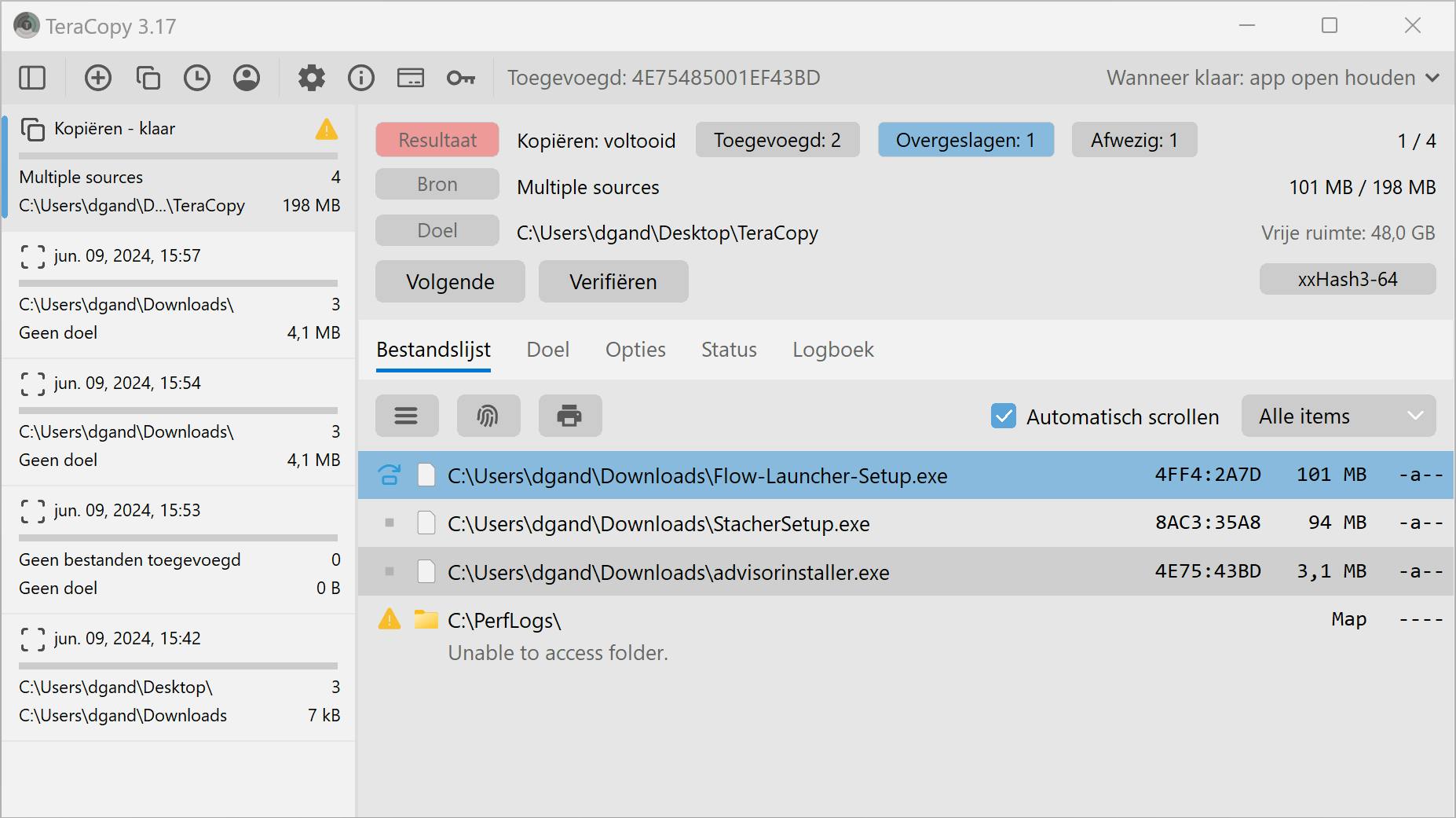Switch to the Opties tab

[635, 350]
